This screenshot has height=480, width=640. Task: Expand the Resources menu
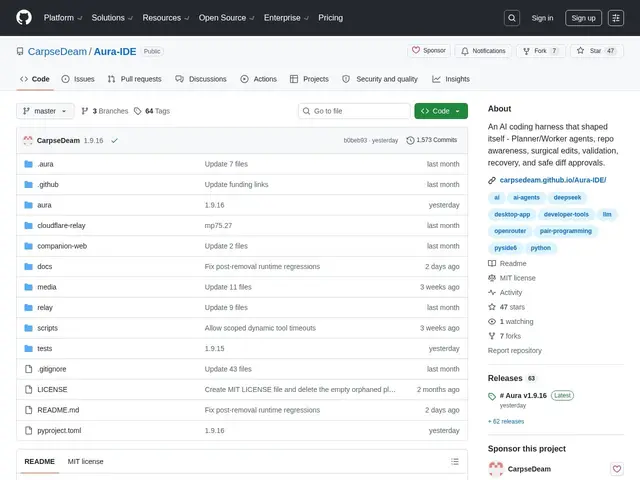coord(165,18)
